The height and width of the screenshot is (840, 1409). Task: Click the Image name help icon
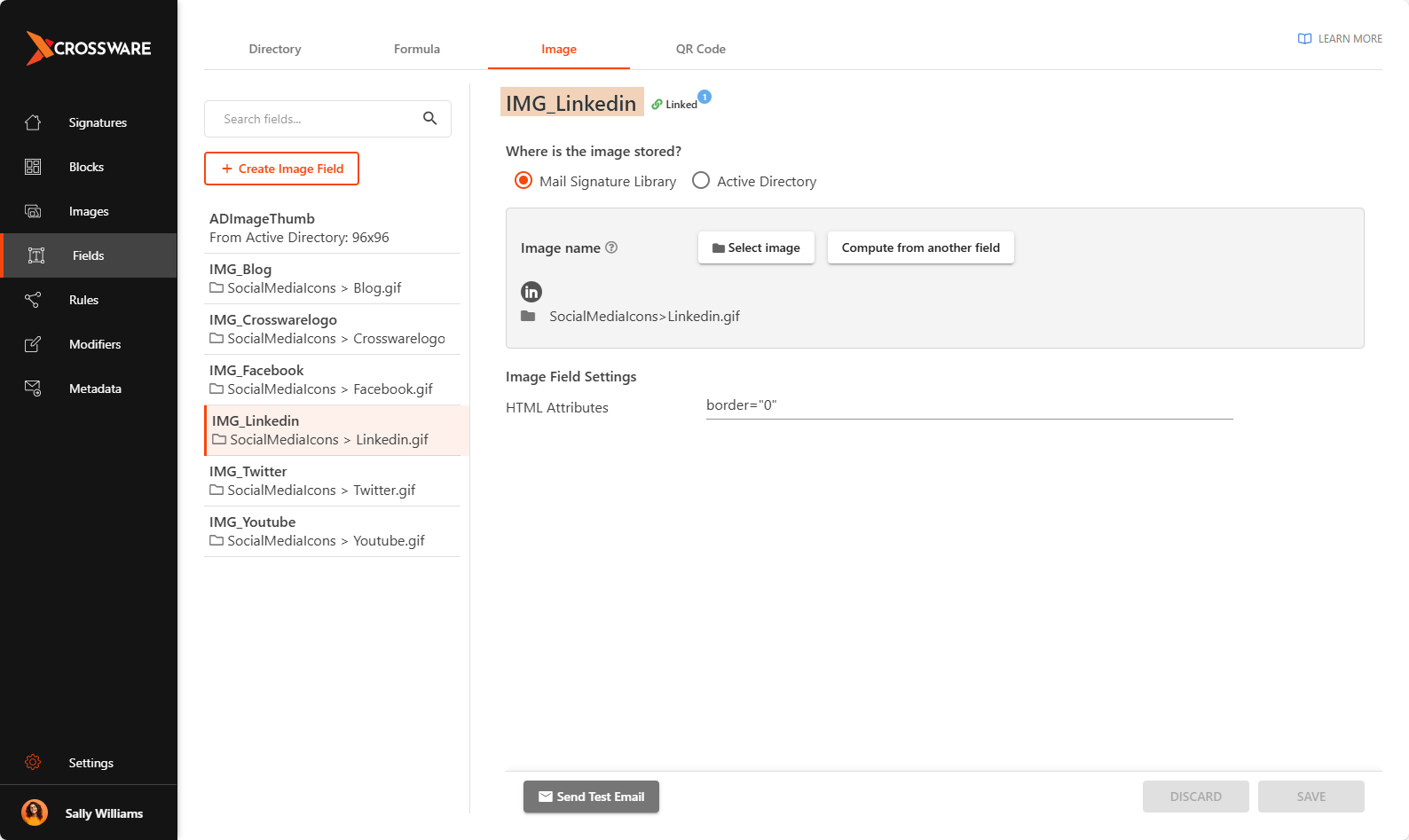(x=611, y=247)
